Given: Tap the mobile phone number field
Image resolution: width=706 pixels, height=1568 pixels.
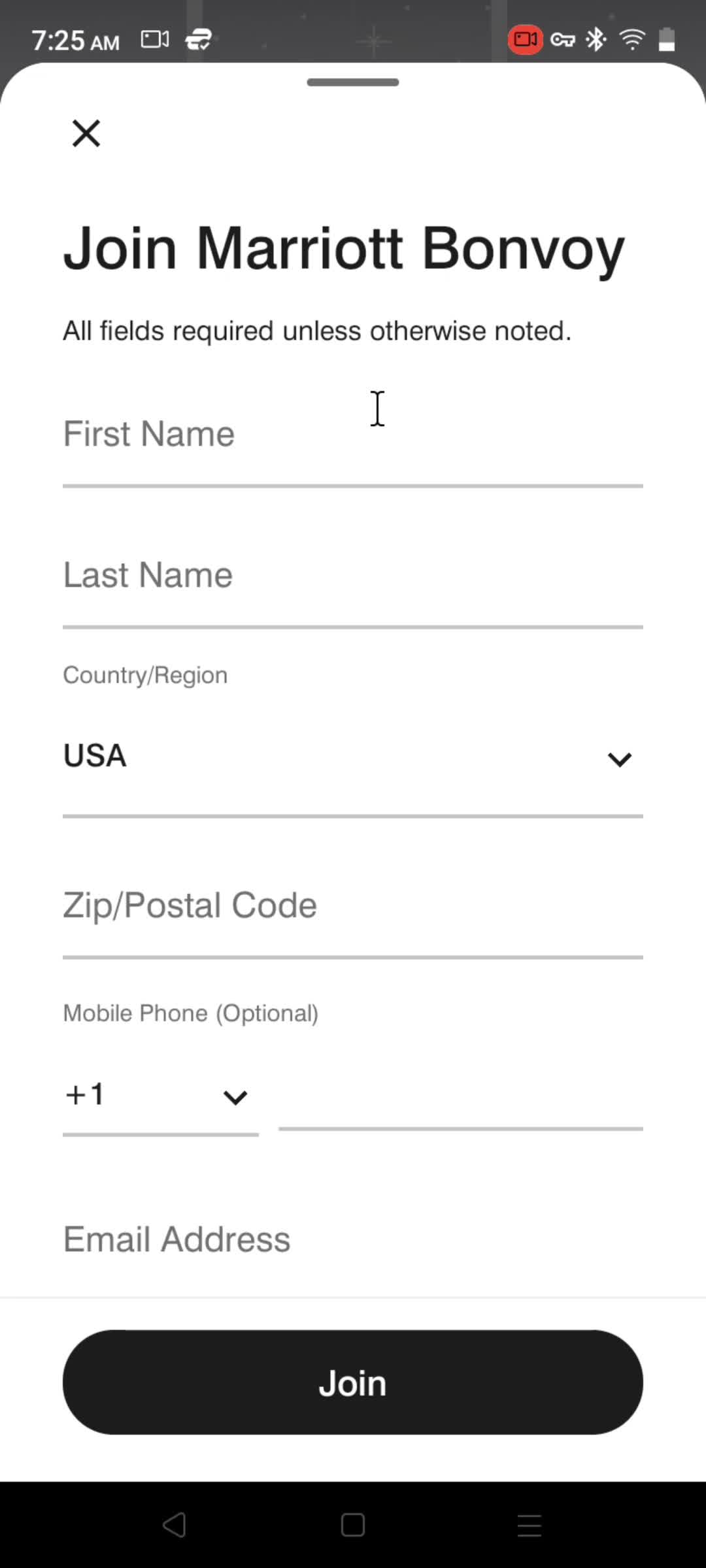Looking at the screenshot, I should pos(461,1098).
